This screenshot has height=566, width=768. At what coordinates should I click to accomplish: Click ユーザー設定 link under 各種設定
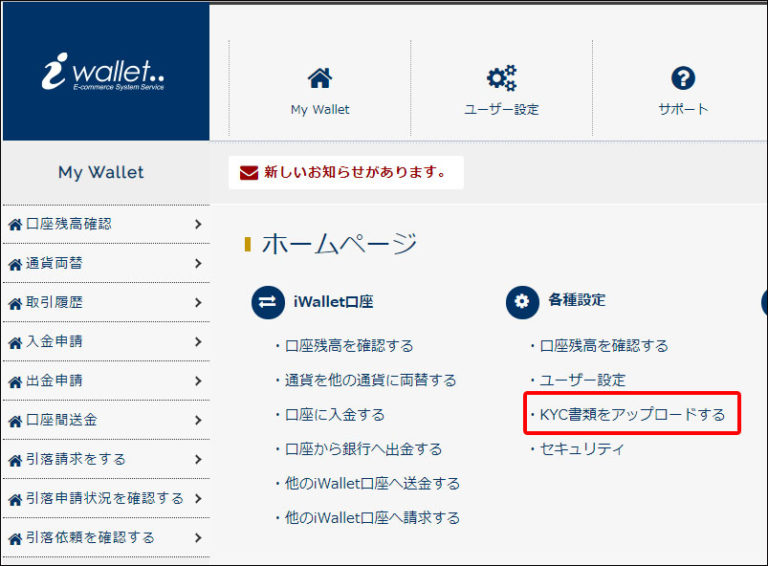coord(582,380)
